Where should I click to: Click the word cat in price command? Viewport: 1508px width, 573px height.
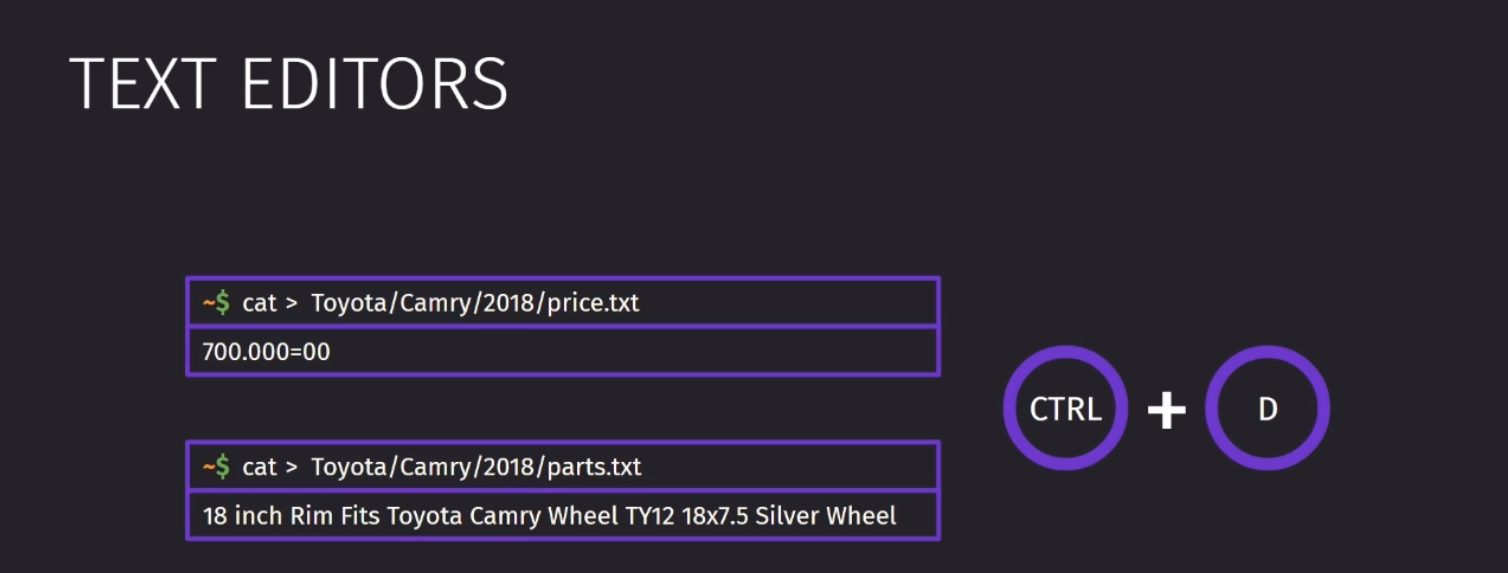[x=259, y=303]
